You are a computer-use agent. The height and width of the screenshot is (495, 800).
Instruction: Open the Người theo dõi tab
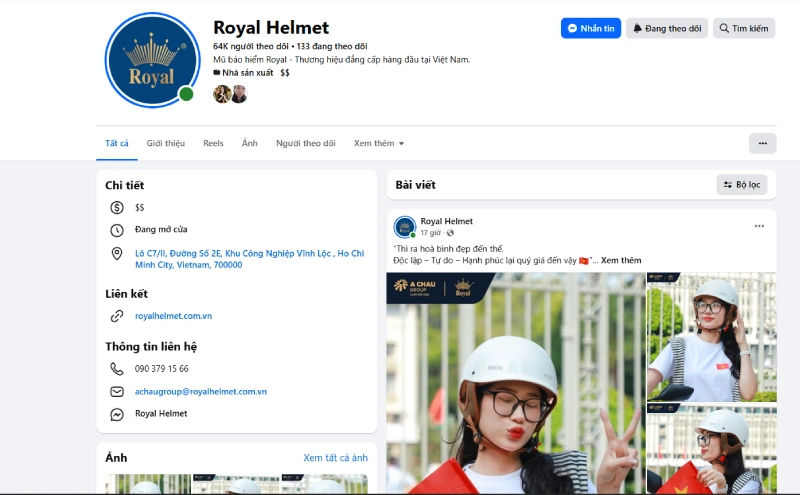306,143
